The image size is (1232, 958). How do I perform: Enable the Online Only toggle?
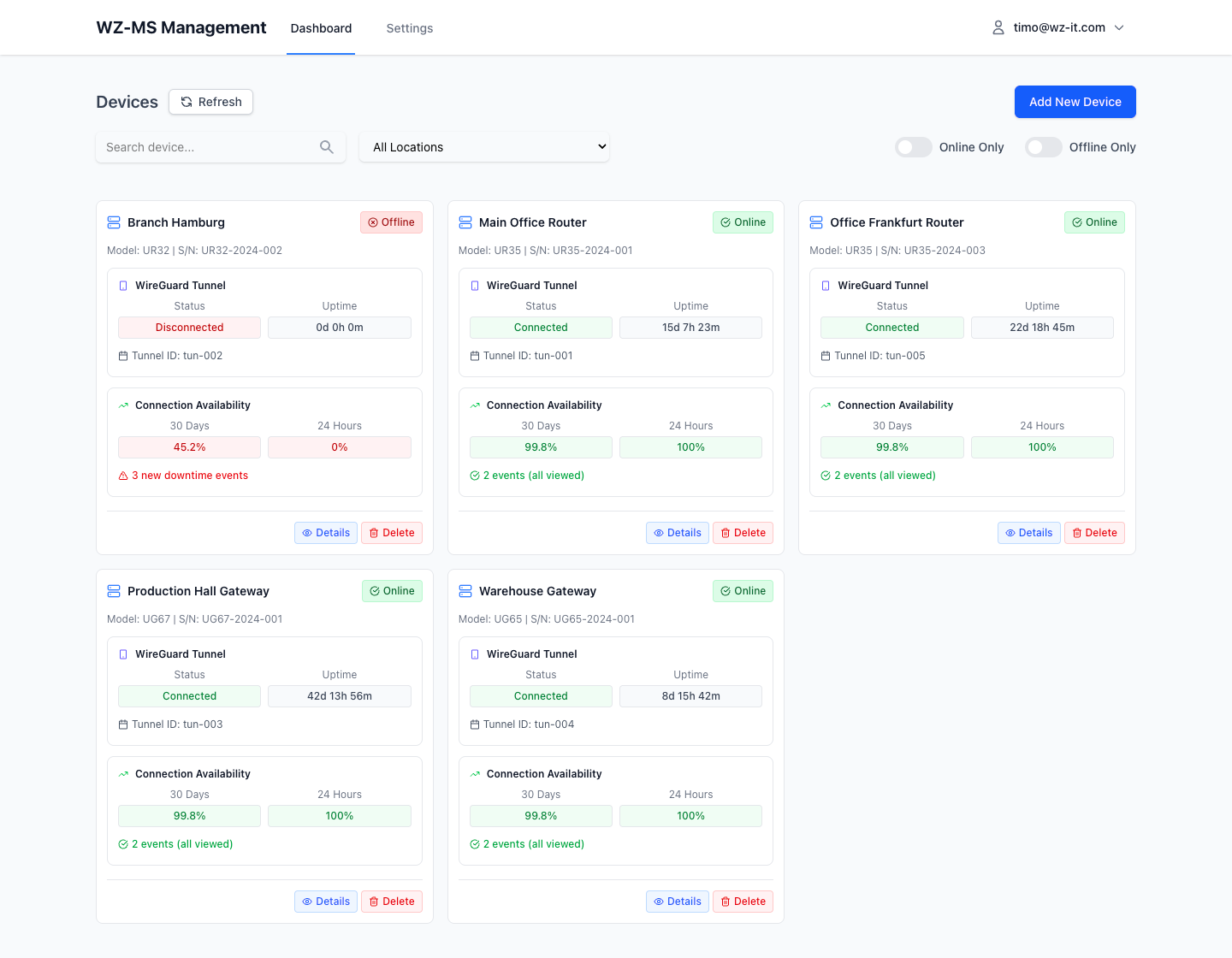tap(913, 147)
